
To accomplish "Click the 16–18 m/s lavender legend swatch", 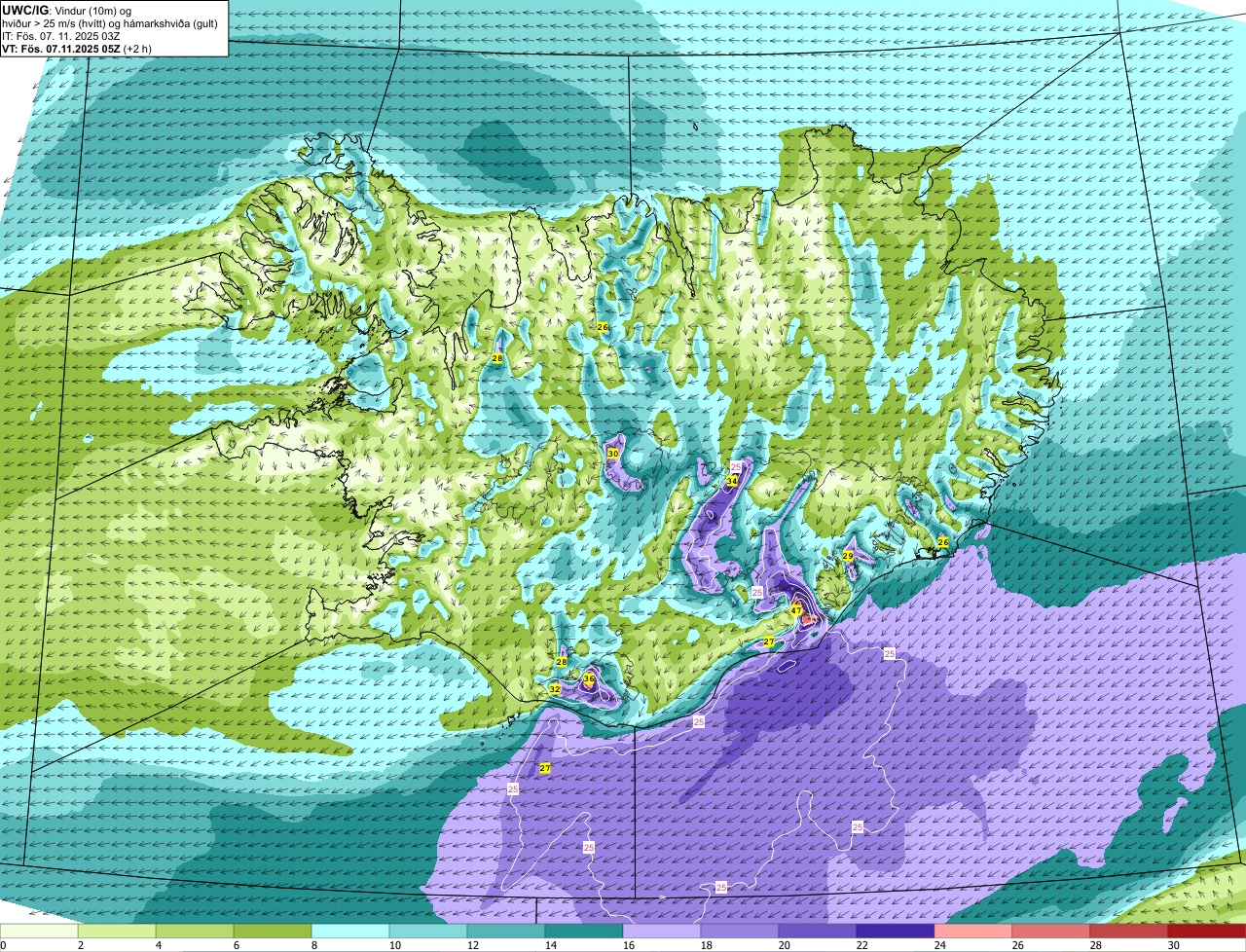I will [662, 932].
